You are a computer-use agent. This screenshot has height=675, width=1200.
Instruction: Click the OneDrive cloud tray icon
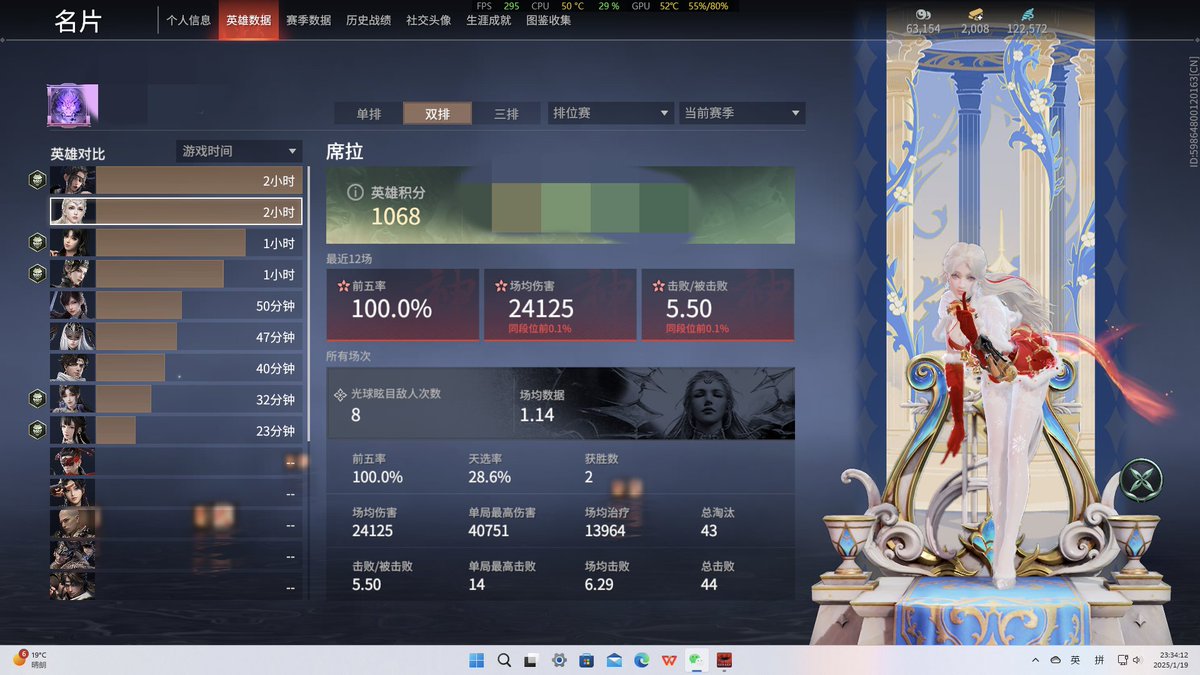pyautogui.click(x=1055, y=660)
